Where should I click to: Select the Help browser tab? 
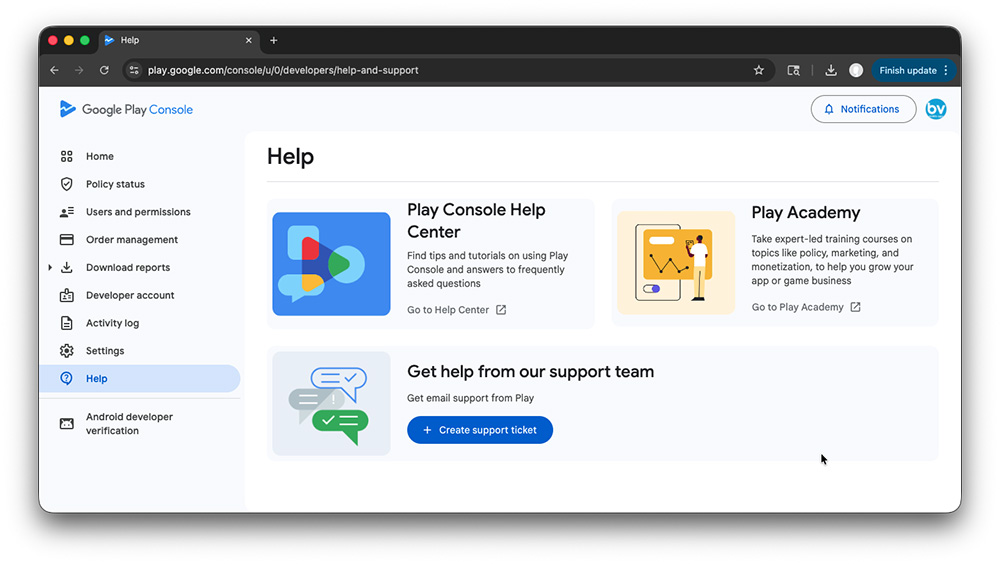pos(179,40)
